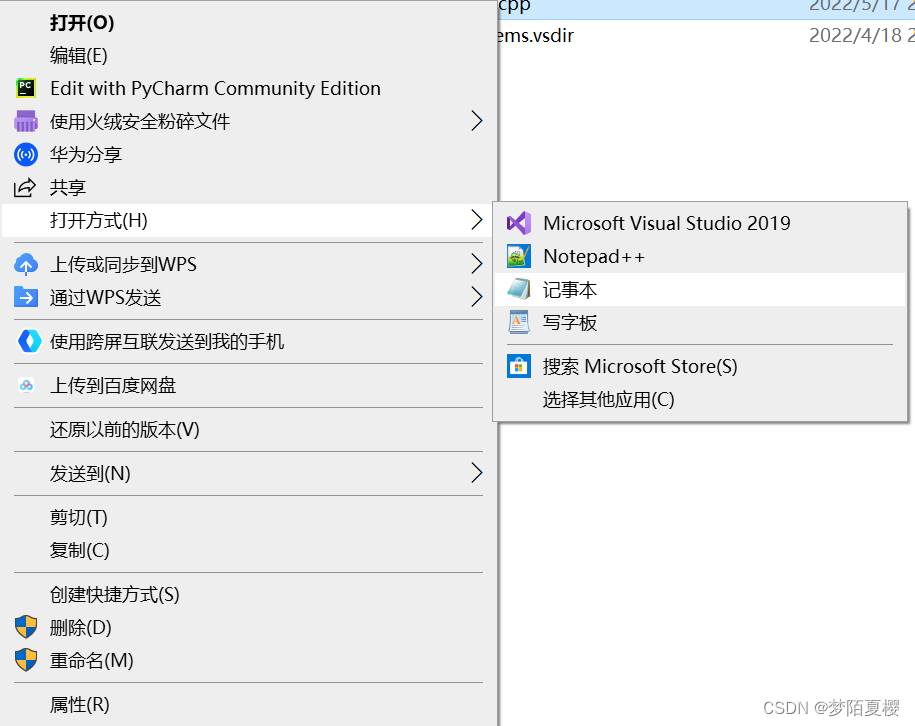Expand the 使用火绒安全粉碎文件 submenu

tap(477, 121)
